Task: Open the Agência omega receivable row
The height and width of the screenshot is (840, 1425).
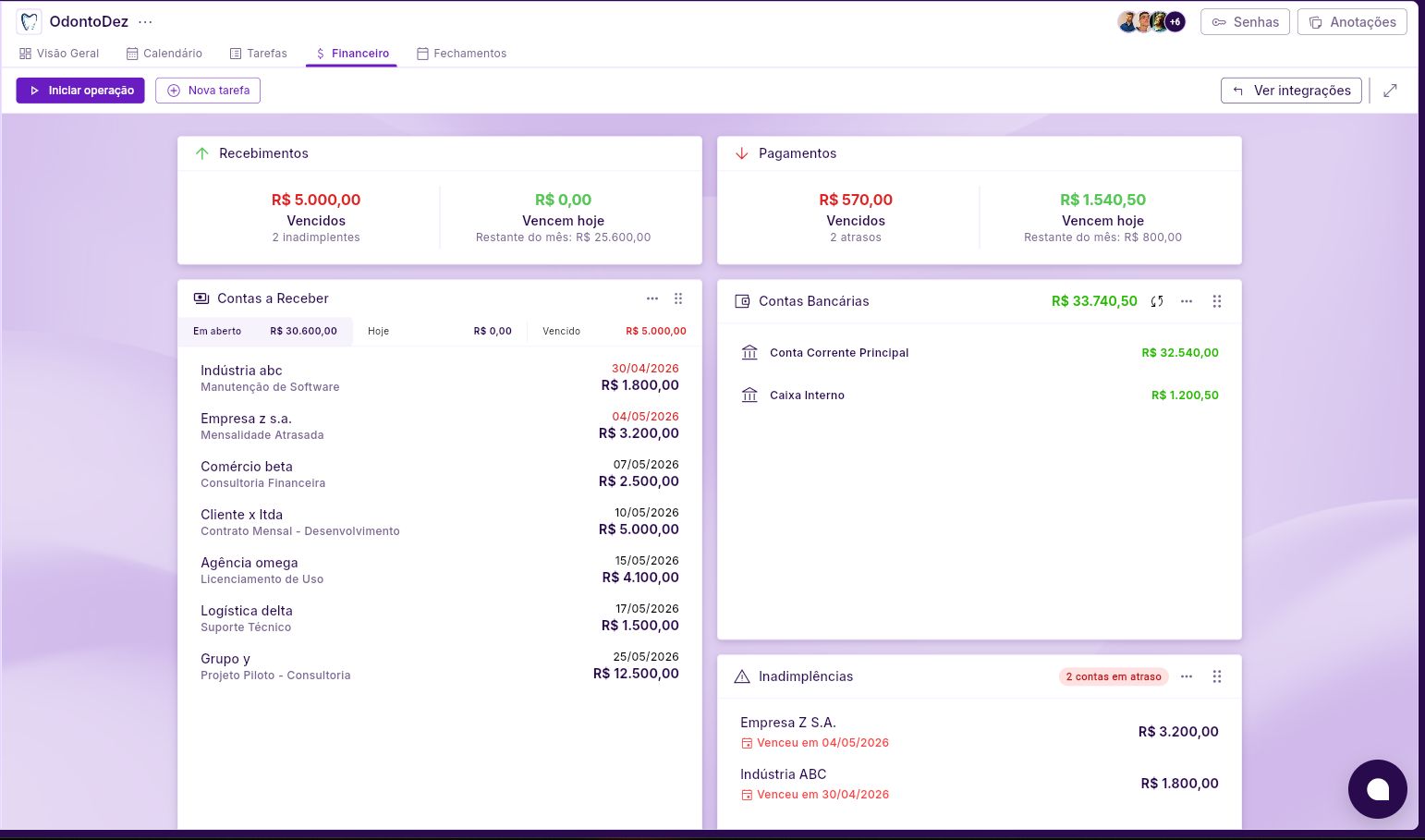Action: (440, 570)
